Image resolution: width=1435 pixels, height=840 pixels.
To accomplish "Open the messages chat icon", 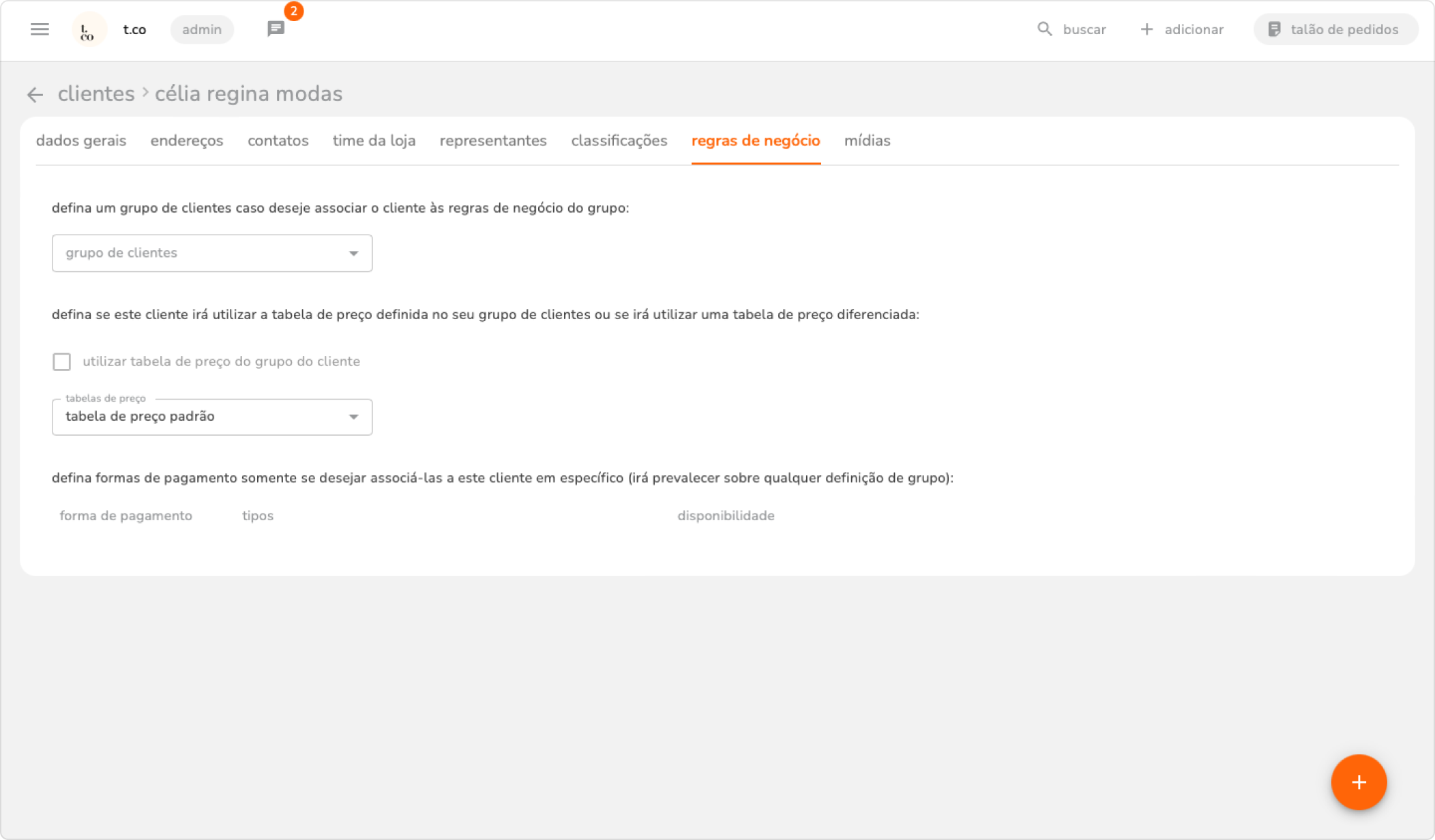I will pos(276,29).
